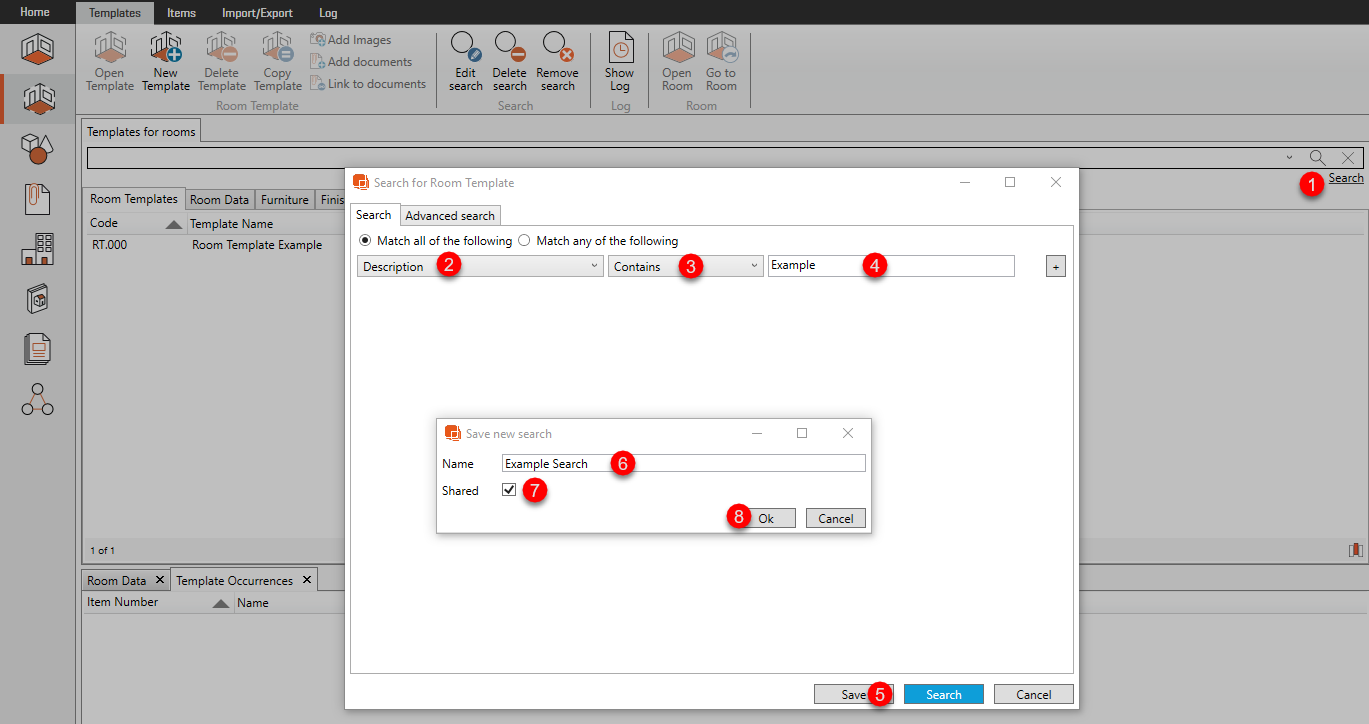Open the saved searches dropdown arrow
Screen dimensions: 1369x724
tap(1289, 158)
